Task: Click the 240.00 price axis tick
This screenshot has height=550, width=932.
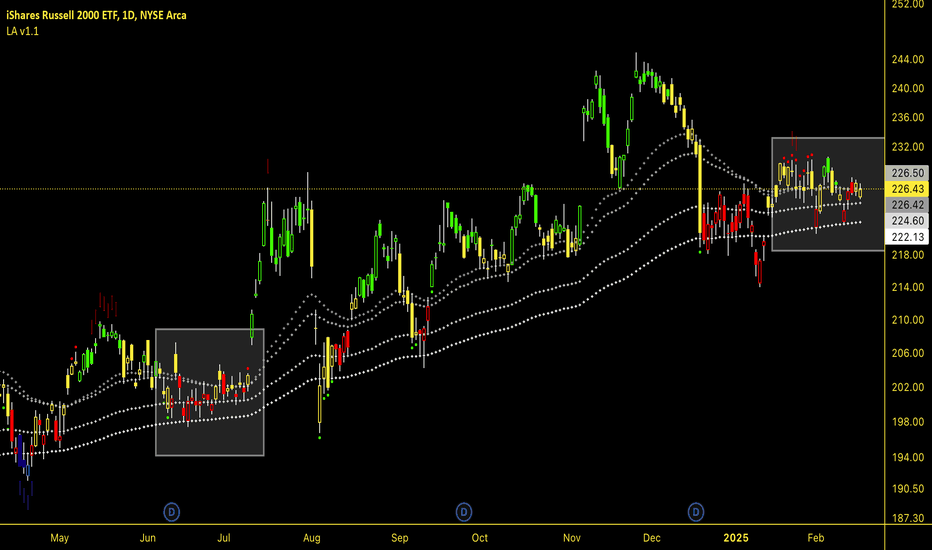Action: 908,89
